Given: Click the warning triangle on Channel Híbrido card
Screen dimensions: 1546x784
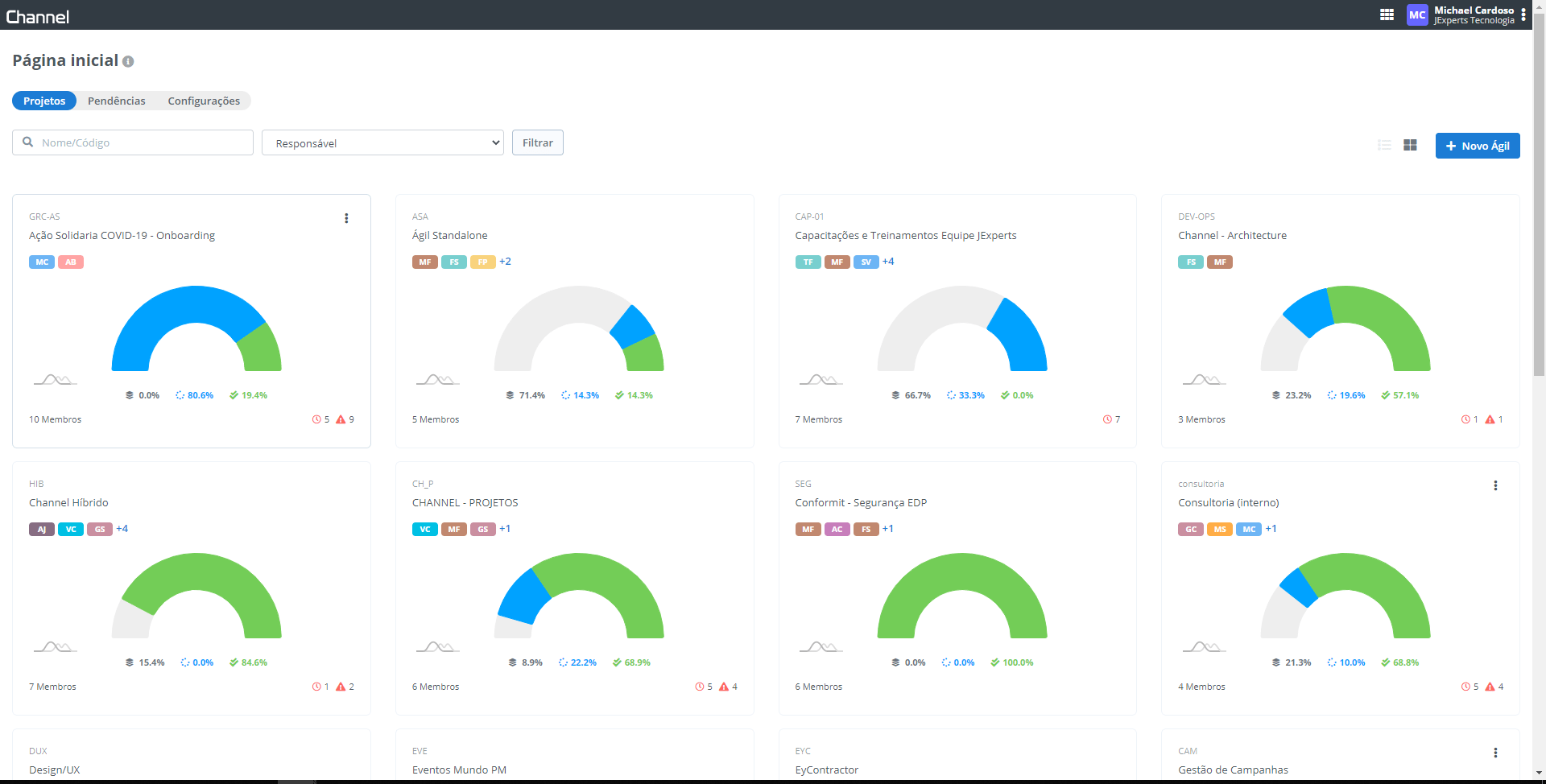Looking at the screenshot, I should (341, 687).
